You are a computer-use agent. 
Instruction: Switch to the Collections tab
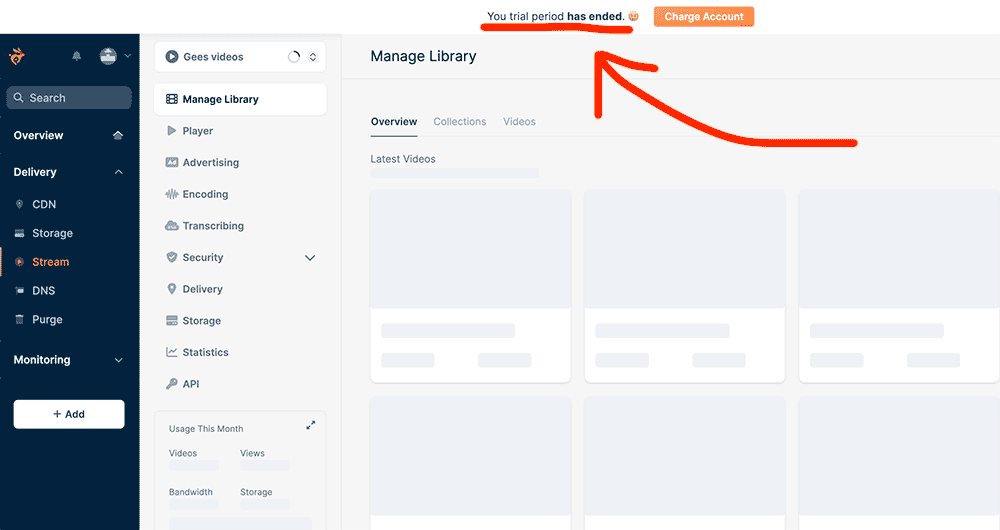click(x=460, y=122)
